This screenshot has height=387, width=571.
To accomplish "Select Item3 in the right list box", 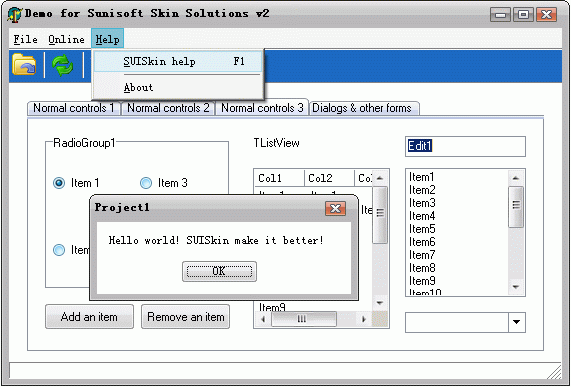I will pyautogui.click(x=458, y=203).
